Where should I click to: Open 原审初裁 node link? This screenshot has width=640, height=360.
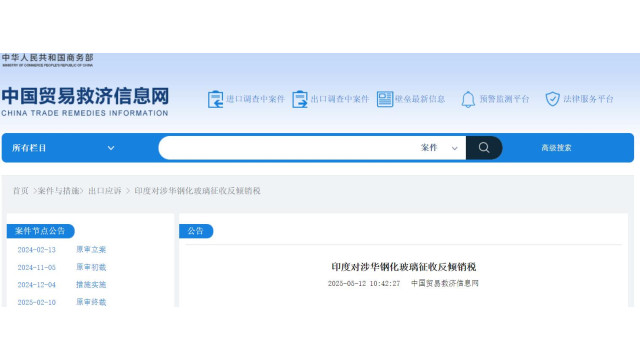point(91,267)
